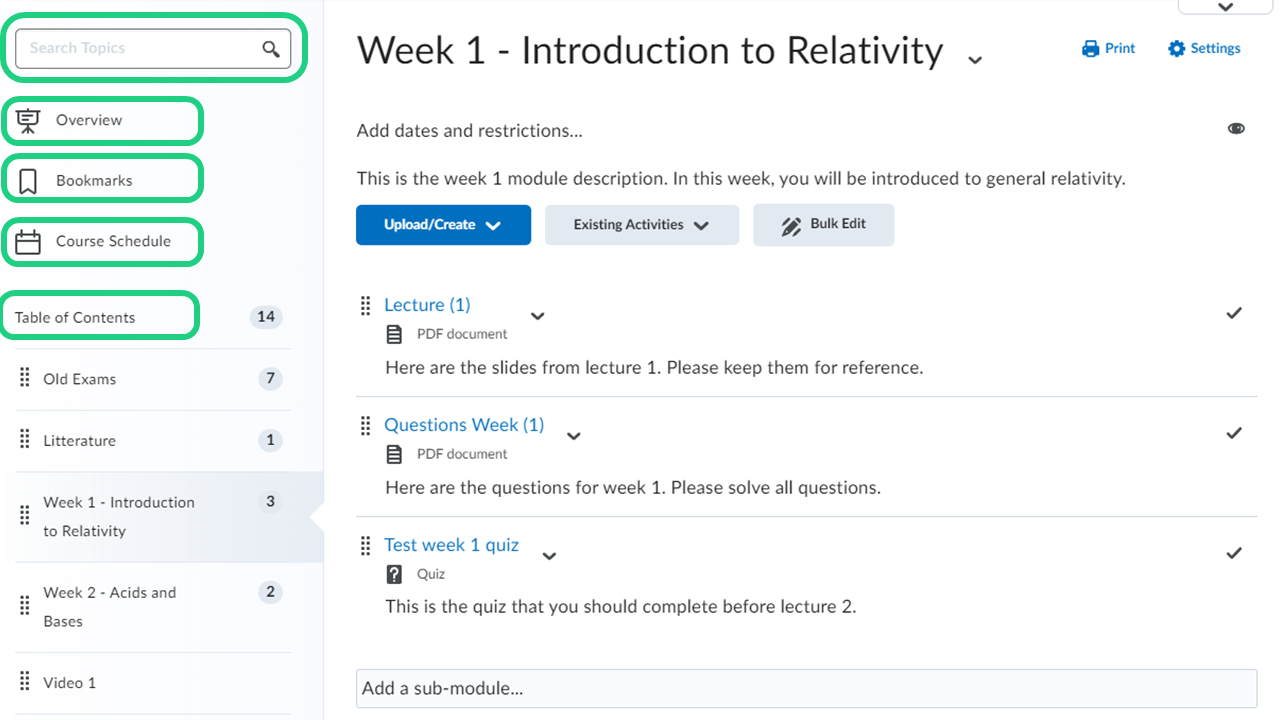Viewport: 1280px width, 720px height.
Task: Open the Test week 1 quiz link
Action: click(x=451, y=545)
